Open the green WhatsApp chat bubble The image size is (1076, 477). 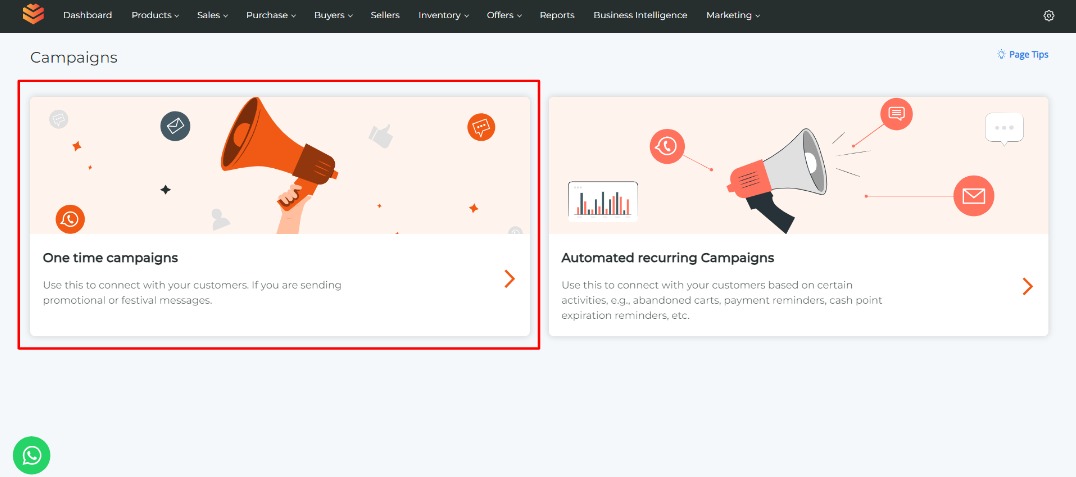tap(32, 455)
